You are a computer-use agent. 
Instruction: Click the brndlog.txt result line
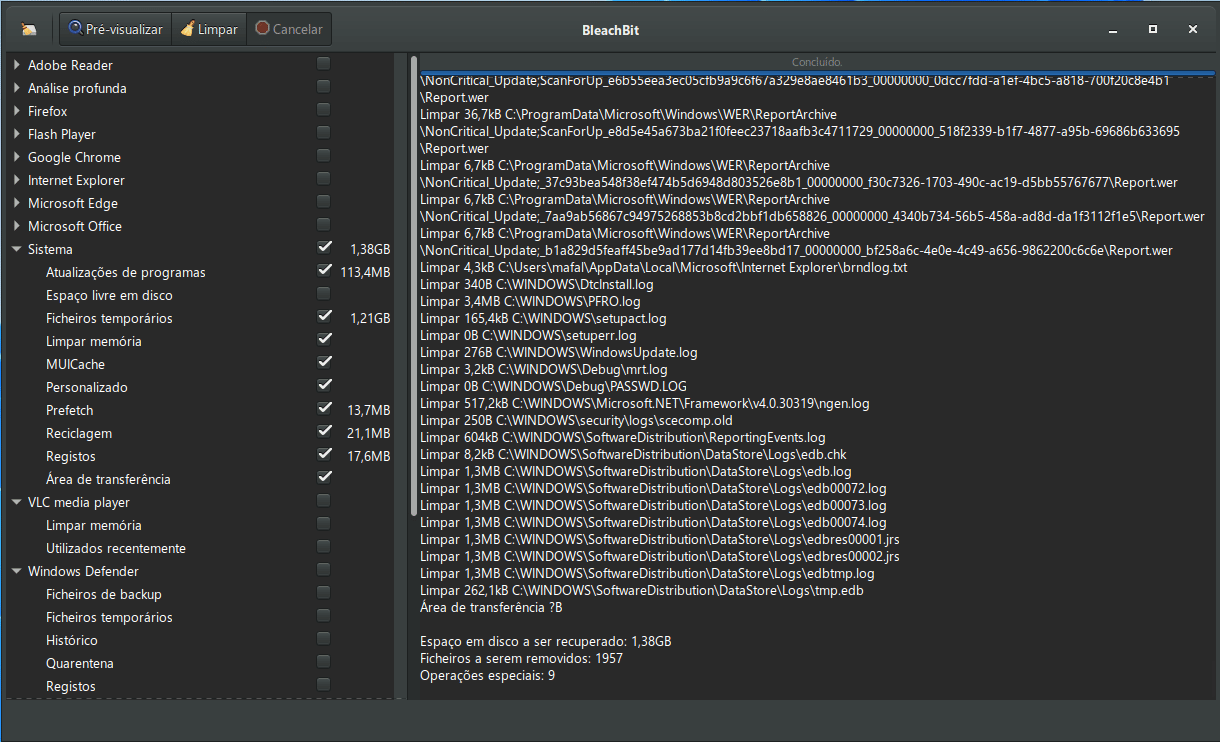click(x=664, y=267)
